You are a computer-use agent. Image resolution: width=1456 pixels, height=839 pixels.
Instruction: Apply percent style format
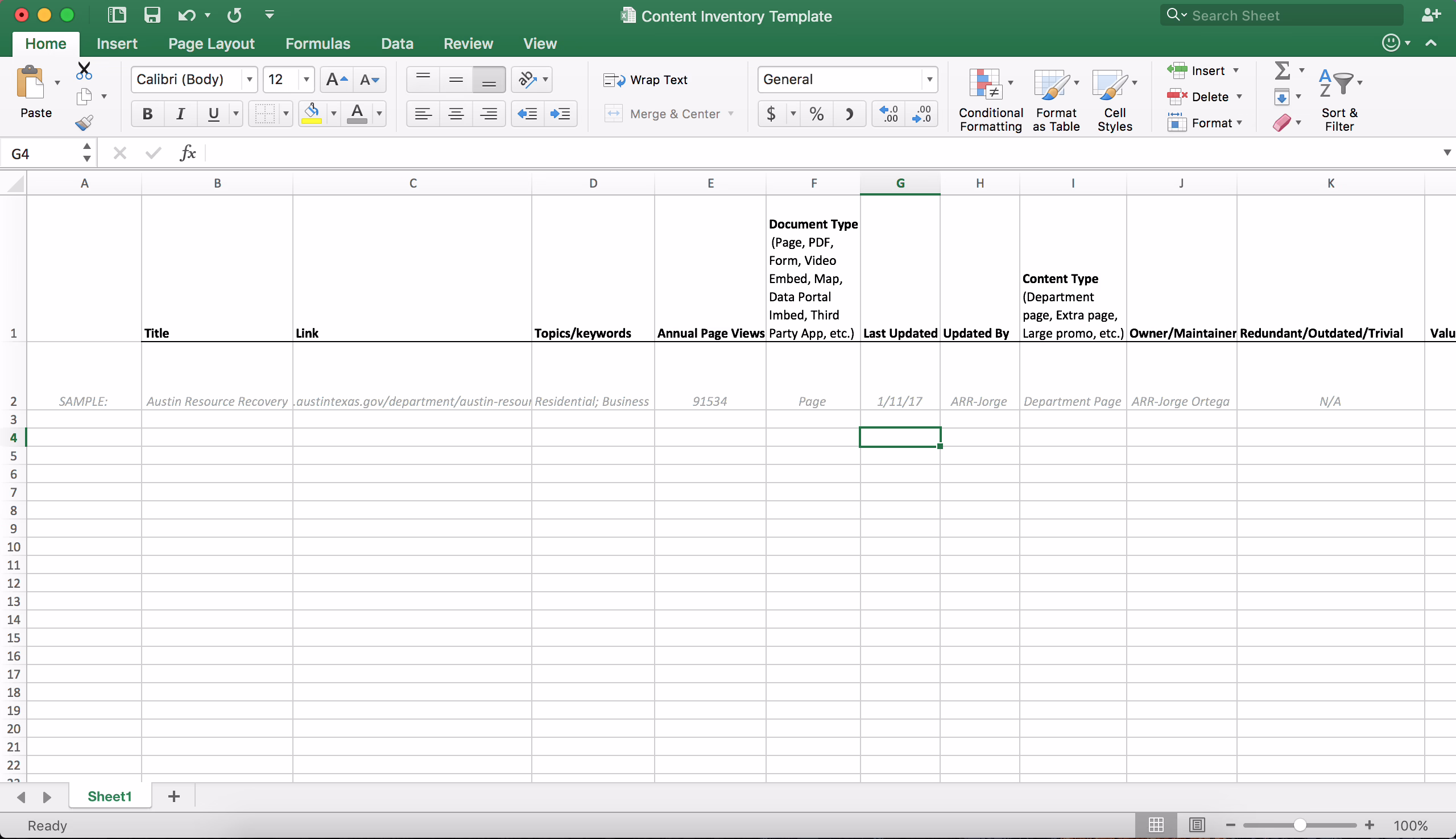[816, 114]
